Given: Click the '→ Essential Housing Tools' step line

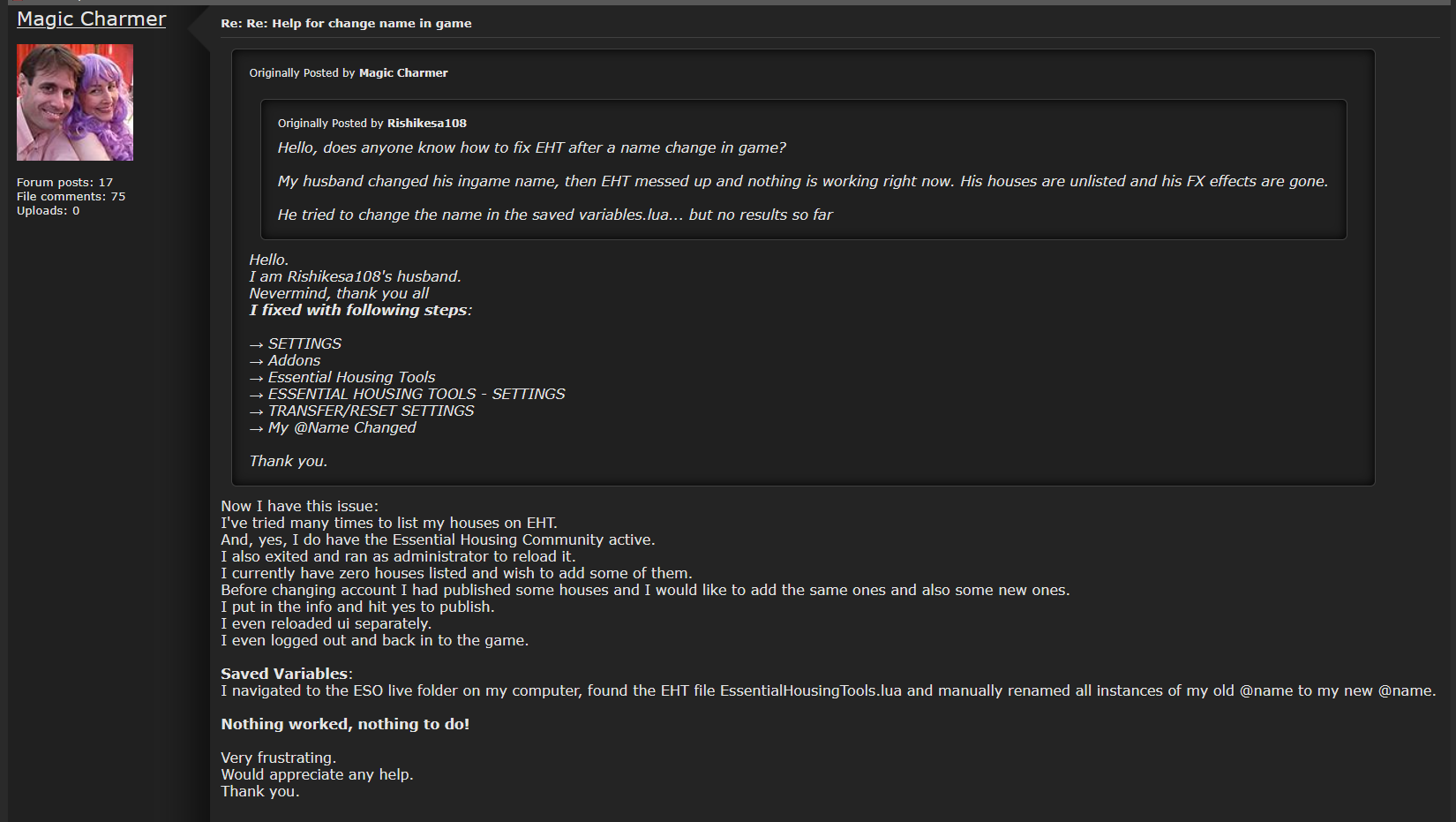Looking at the screenshot, I should tap(342, 377).
